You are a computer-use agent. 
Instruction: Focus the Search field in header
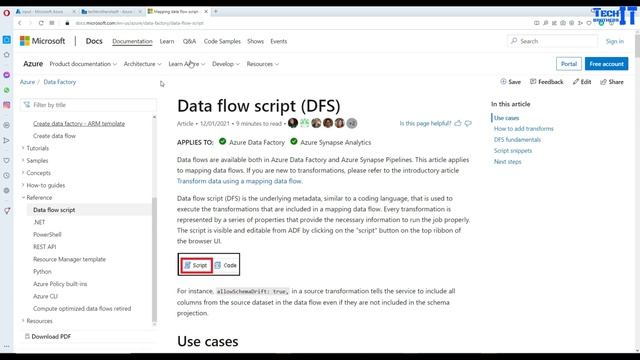click(552, 41)
